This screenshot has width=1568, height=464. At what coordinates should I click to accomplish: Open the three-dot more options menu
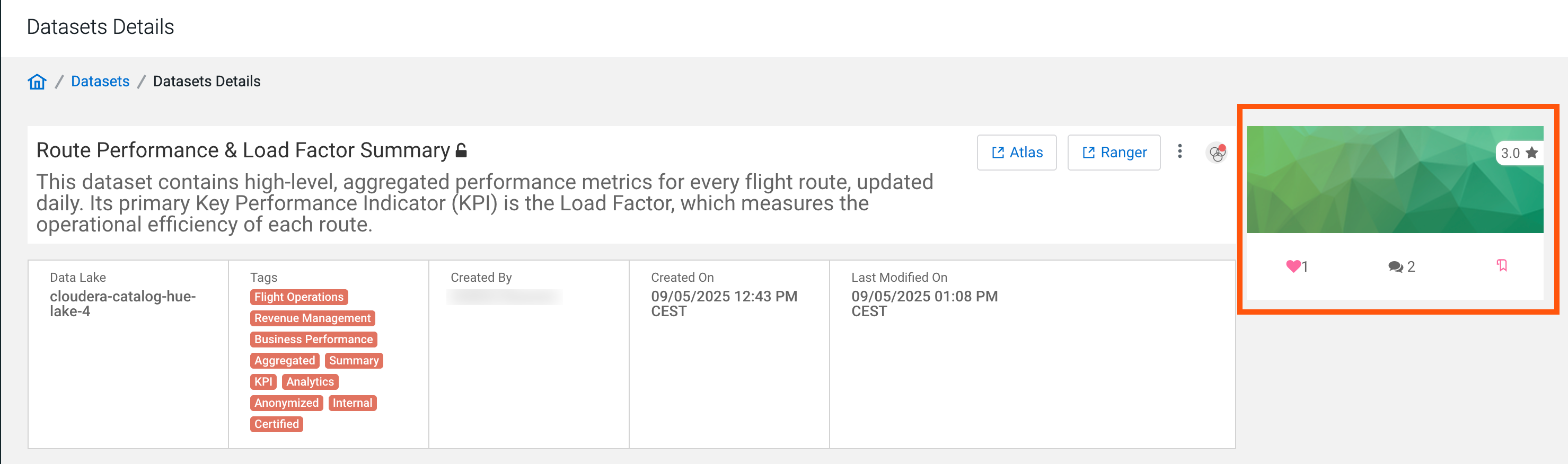[1179, 151]
